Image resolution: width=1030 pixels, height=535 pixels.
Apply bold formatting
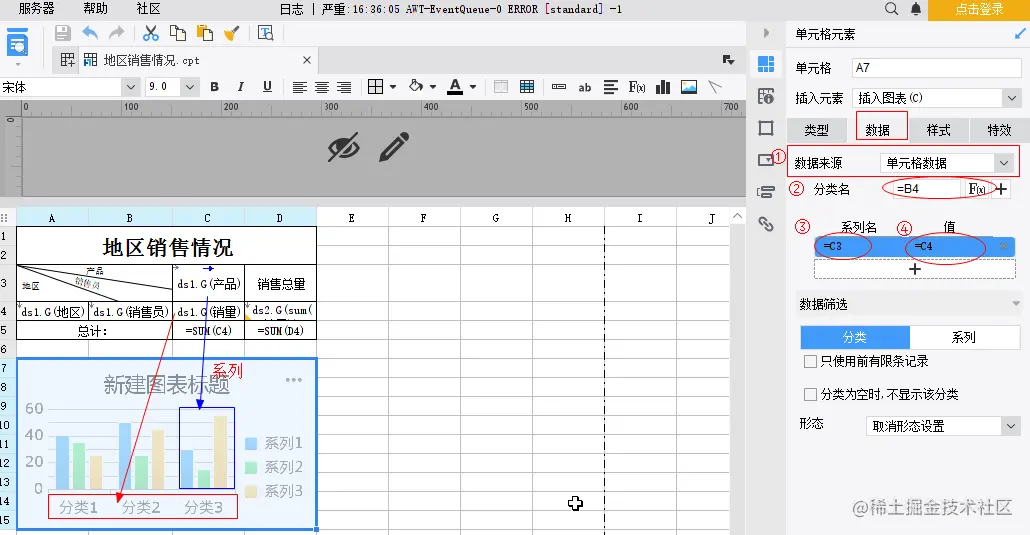(214, 87)
